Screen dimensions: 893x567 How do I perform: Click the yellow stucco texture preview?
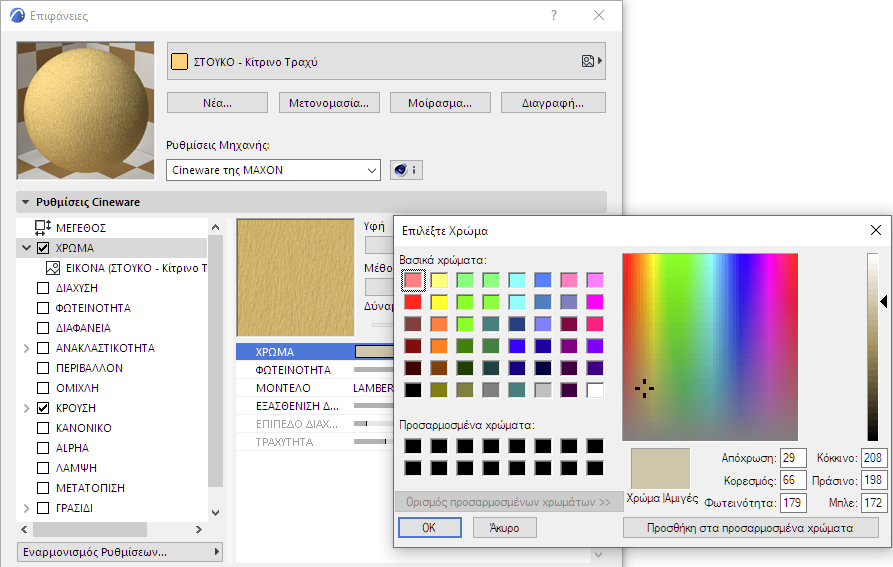pyautogui.click(x=296, y=278)
